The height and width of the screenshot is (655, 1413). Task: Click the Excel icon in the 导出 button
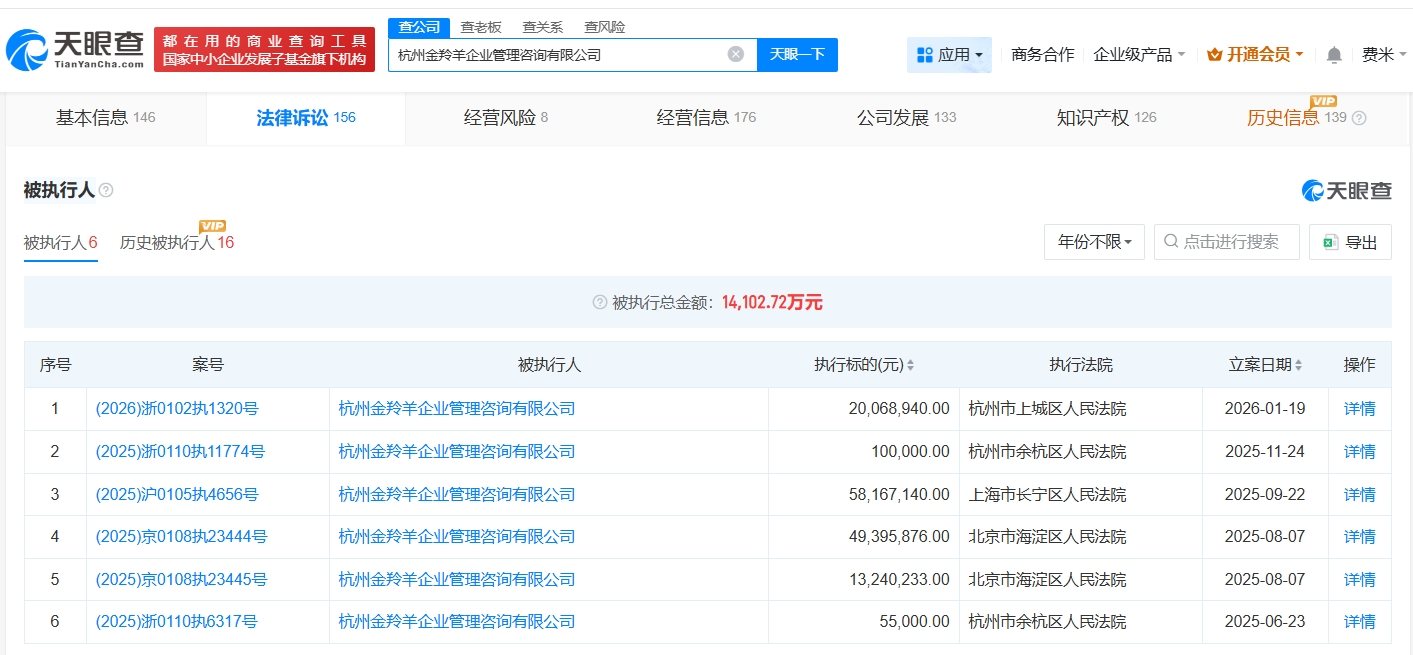pyautogui.click(x=1331, y=241)
